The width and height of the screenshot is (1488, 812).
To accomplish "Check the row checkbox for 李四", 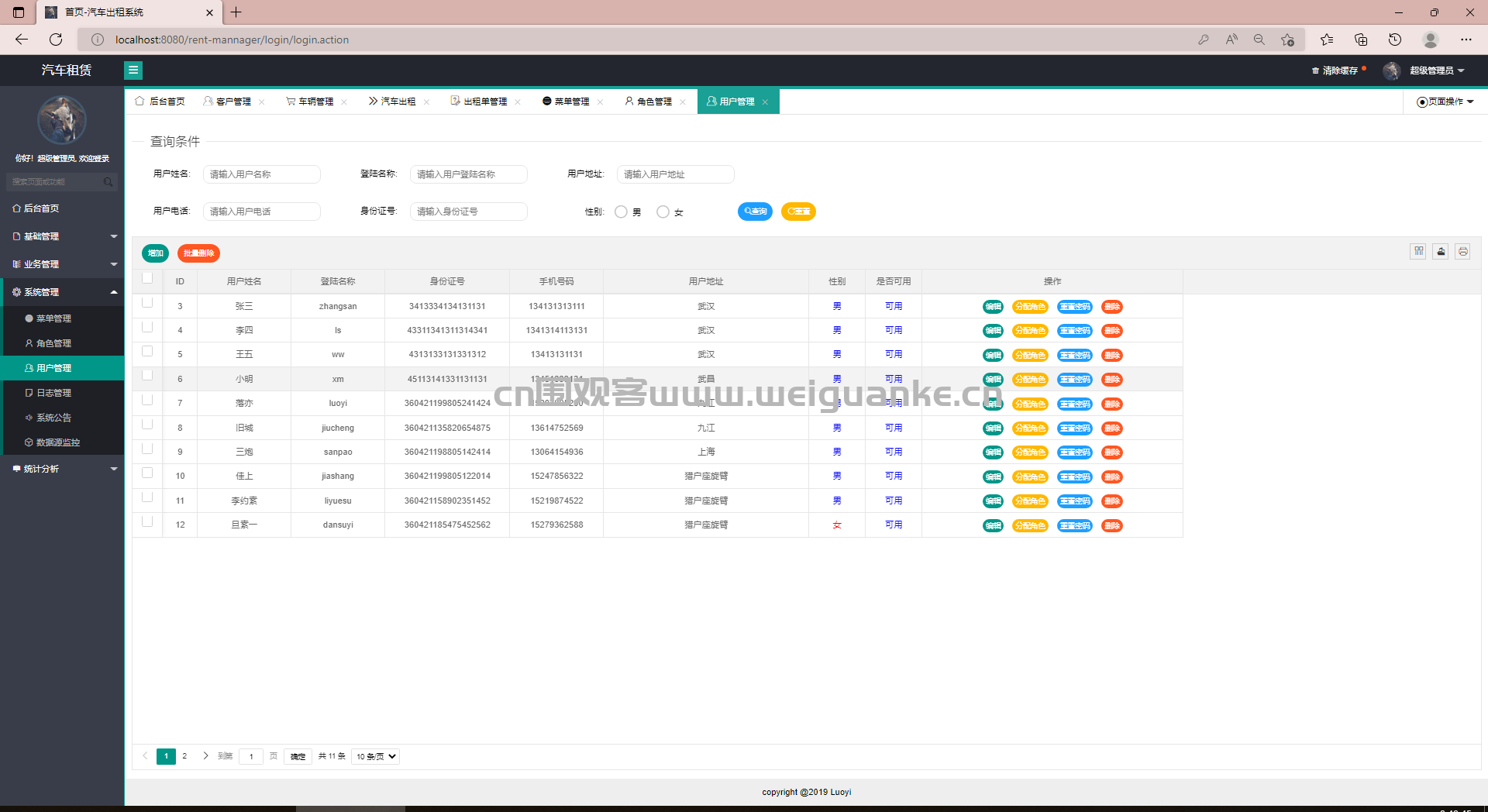I will [x=147, y=327].
